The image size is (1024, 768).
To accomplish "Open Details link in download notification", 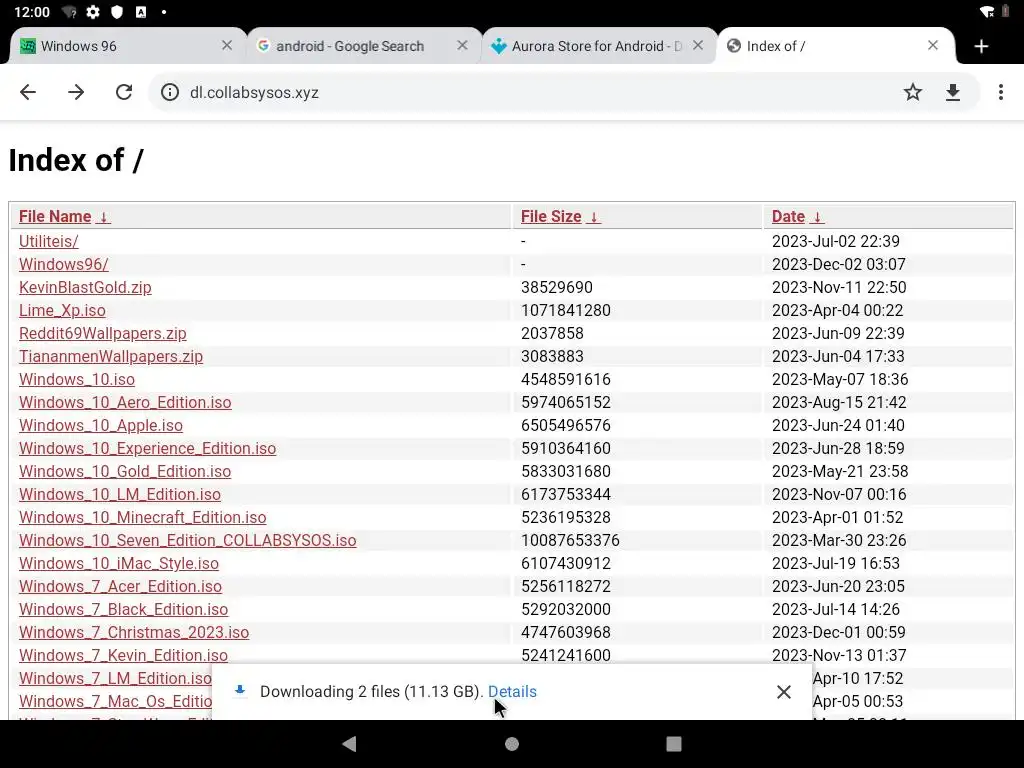I will click(x=512, y=692).
